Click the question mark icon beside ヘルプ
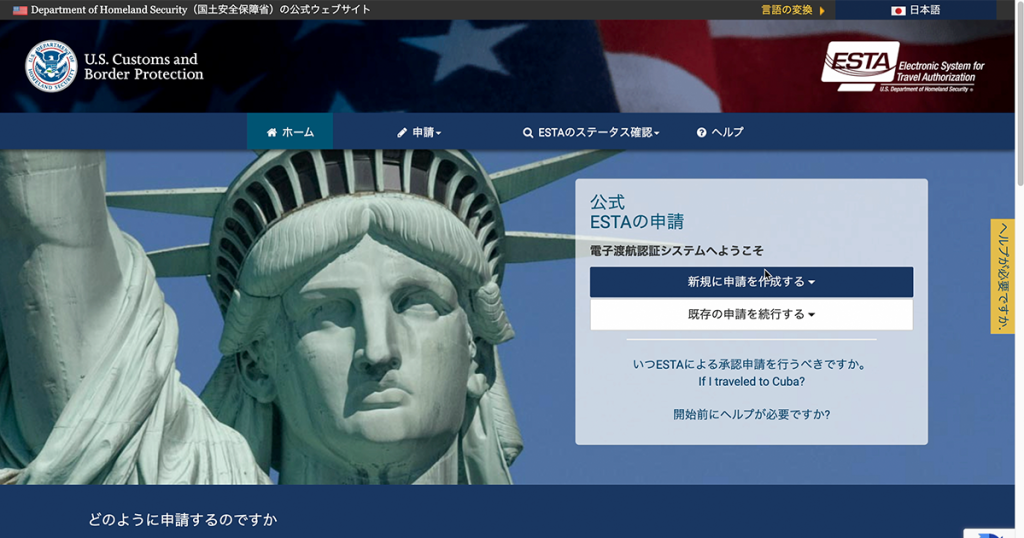The height and width of the screenshot is (538, 1024). click(x=702, y=132)
